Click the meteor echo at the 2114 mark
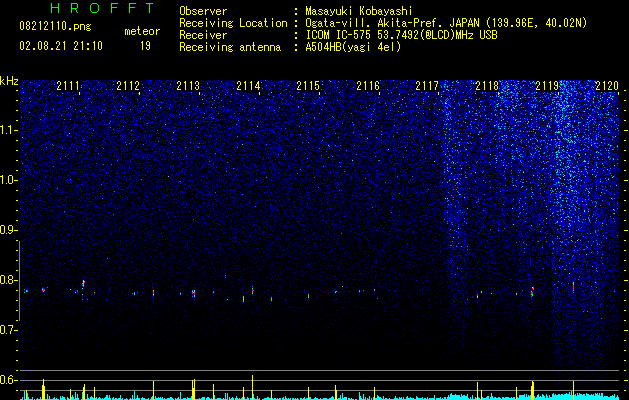The width and height of the screenshot is (629, 400). point(252,290)
